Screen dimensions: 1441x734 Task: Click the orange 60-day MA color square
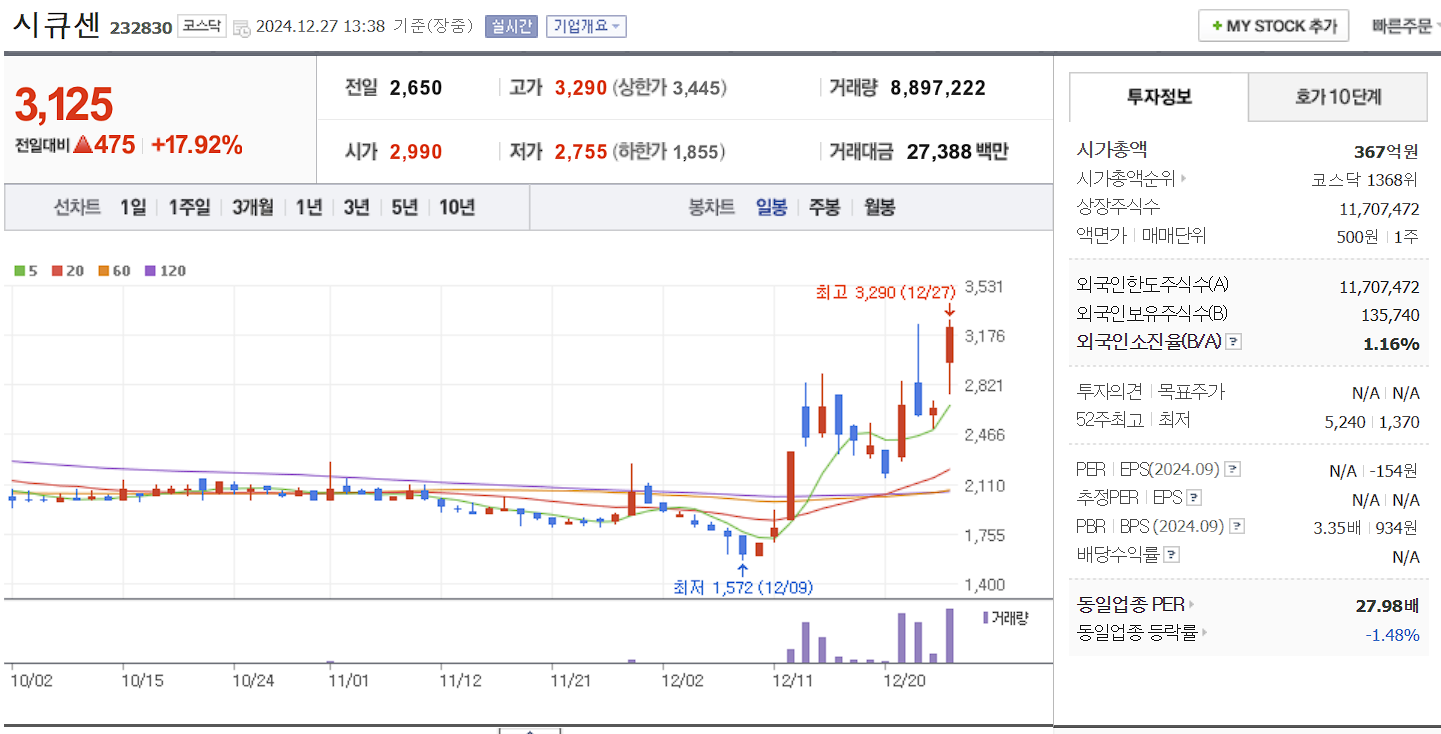(103, 271)
